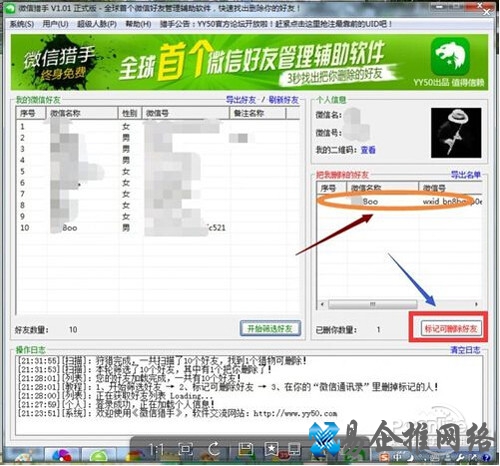Open the 系统(S) menu
Viewport: 500px width, 466px height.
click(22, 24)
